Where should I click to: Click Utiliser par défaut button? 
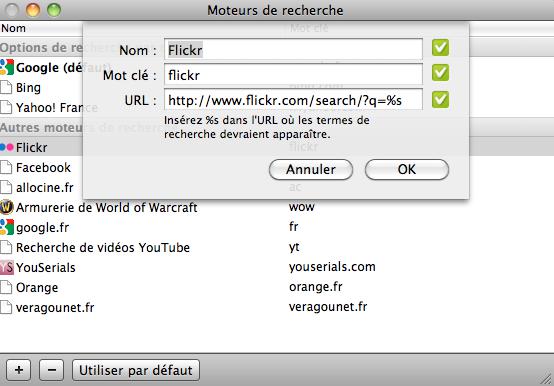coord(136,370)
